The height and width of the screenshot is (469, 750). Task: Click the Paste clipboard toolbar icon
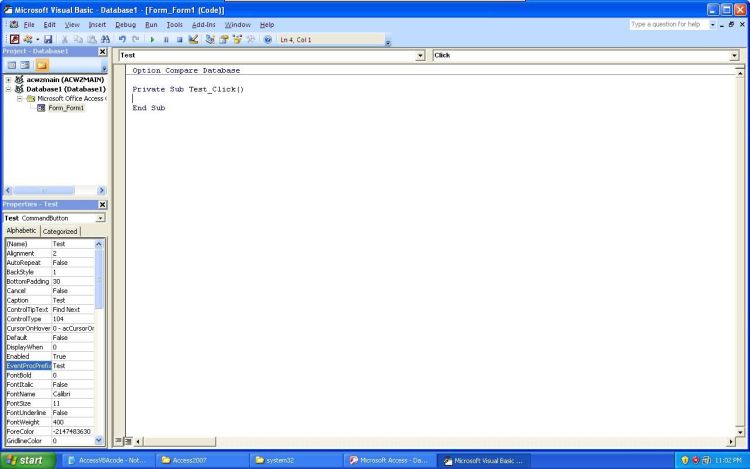(x=92, y=39)
